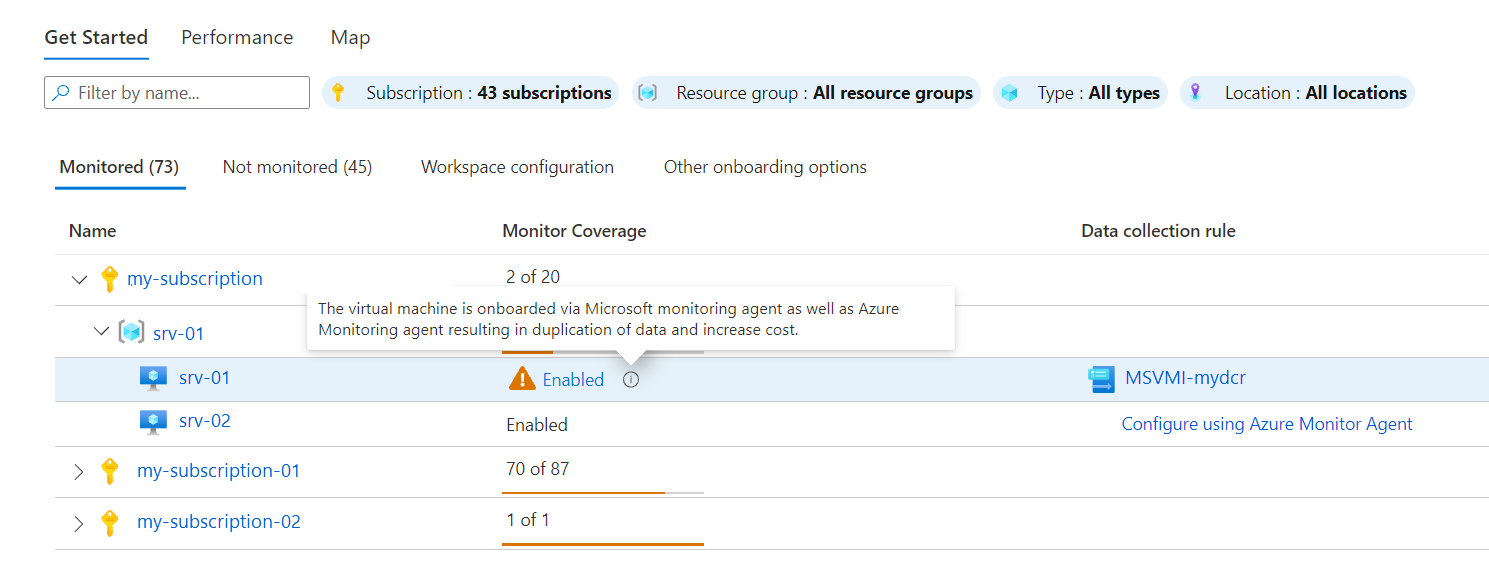Click the my-subscription-02 key icon
This screenshot has height=573, width=1489.
(110, 522)
